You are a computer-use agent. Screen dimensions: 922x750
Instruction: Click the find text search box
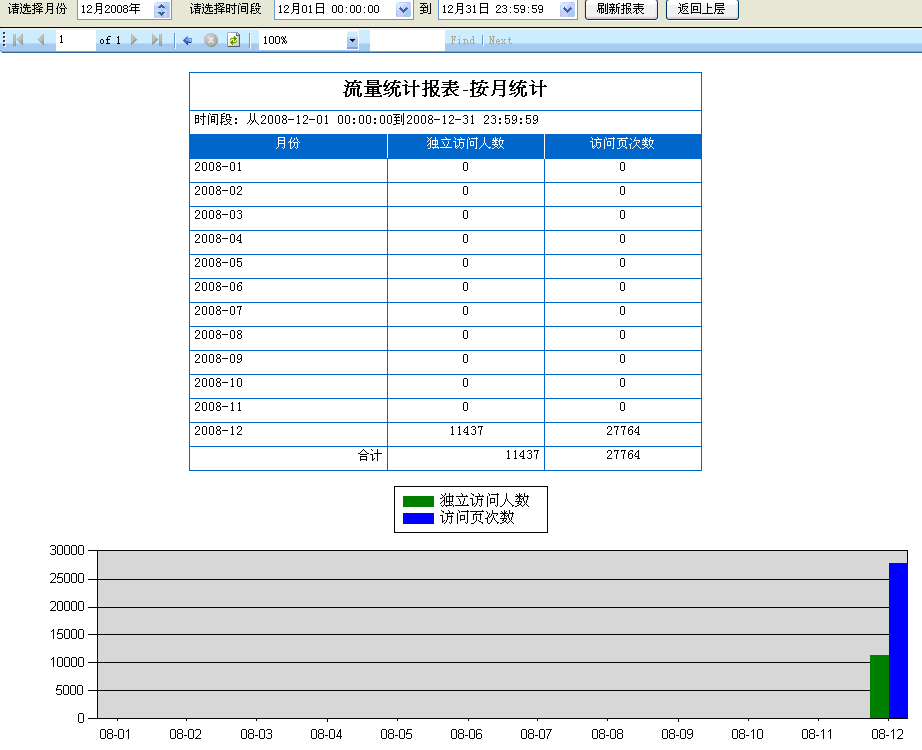[x=407, y=40]
